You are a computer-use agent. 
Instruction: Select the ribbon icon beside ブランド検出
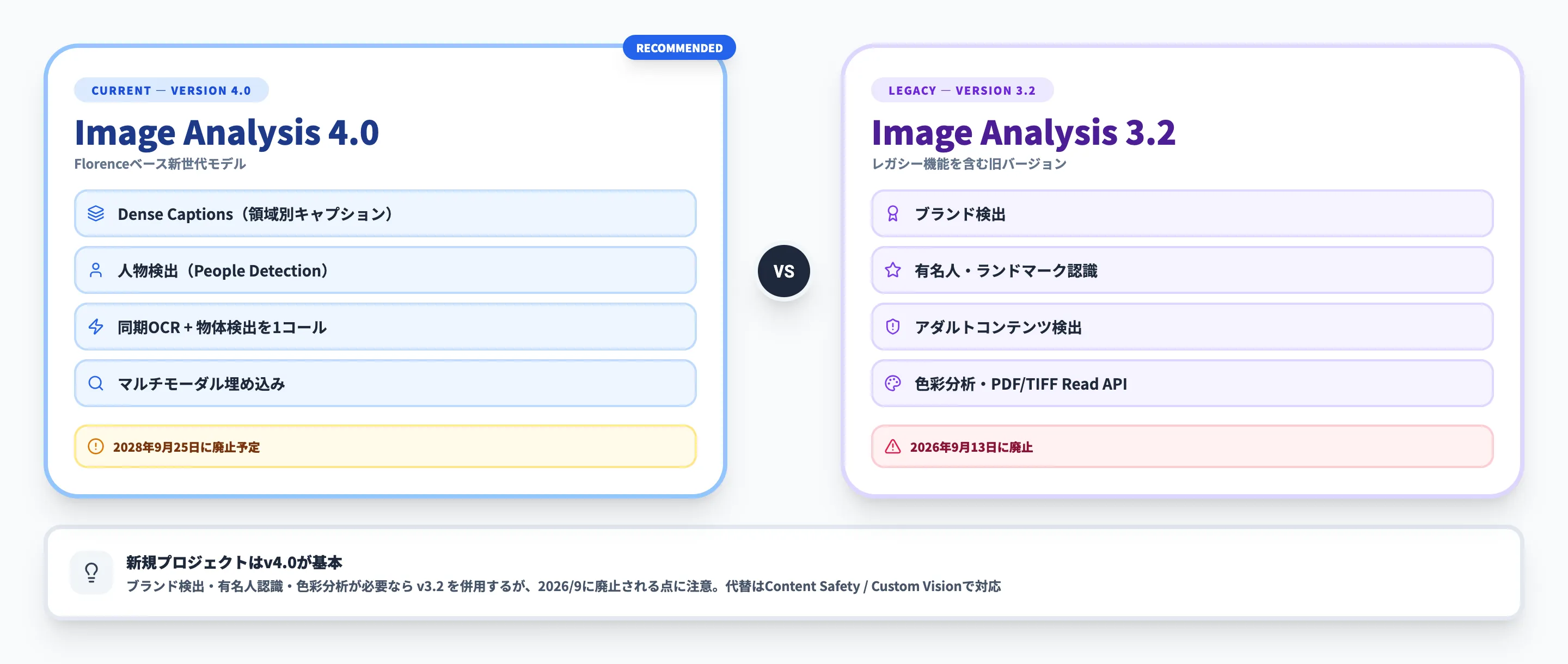[x=892, y=214]
